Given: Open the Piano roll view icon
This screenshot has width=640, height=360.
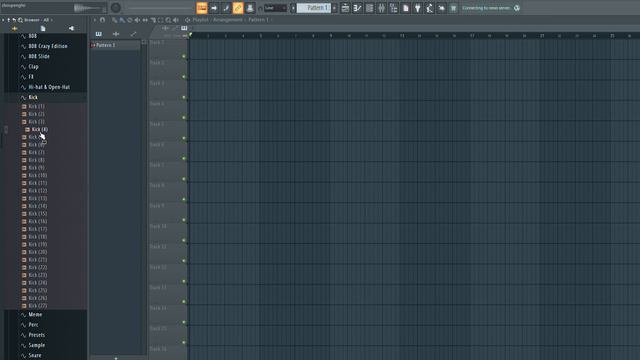Looking at the screenshot, I should pos(357,8).
